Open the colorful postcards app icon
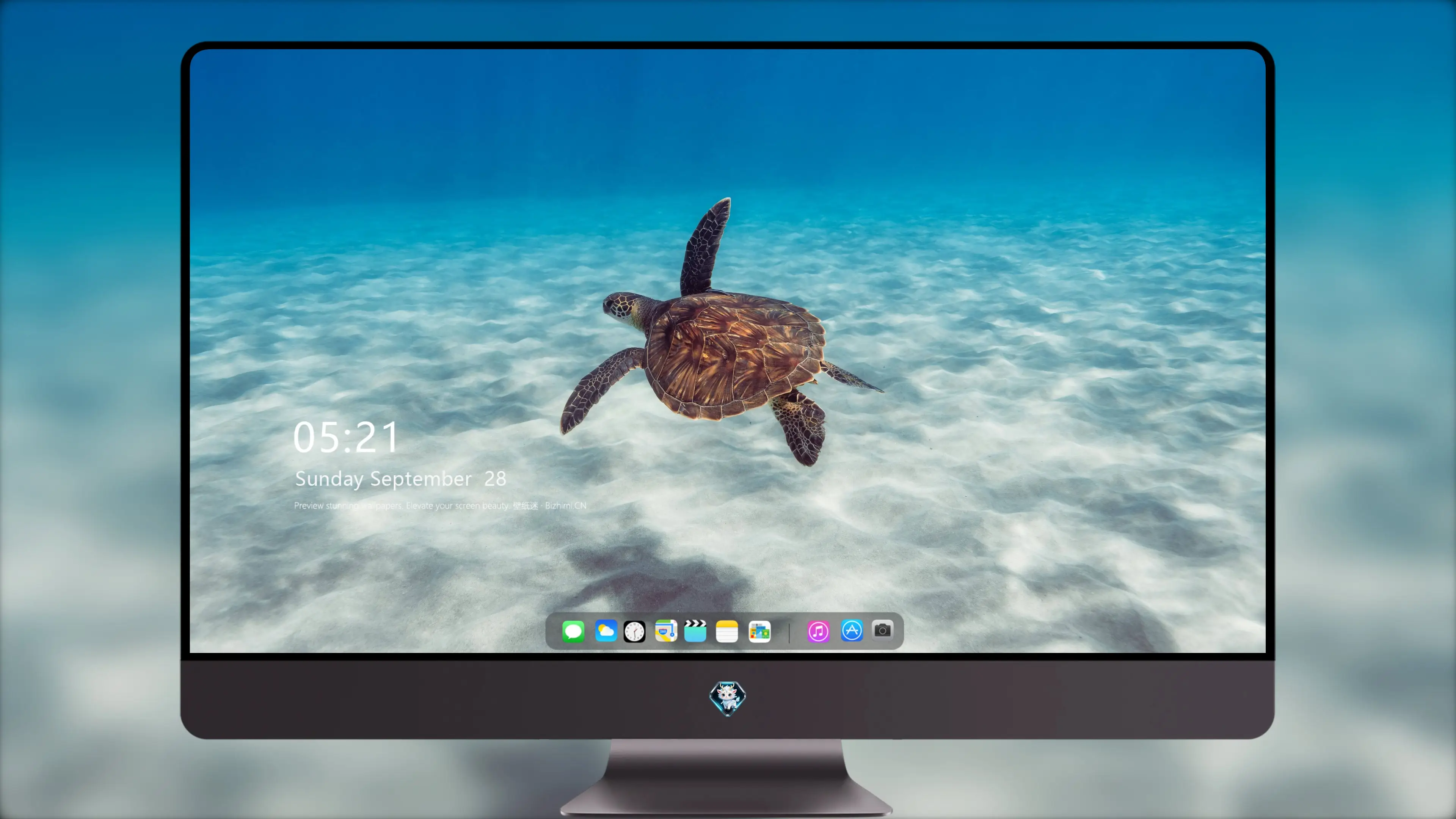This screenshot has height=819, width=1456. coord(759,631)
